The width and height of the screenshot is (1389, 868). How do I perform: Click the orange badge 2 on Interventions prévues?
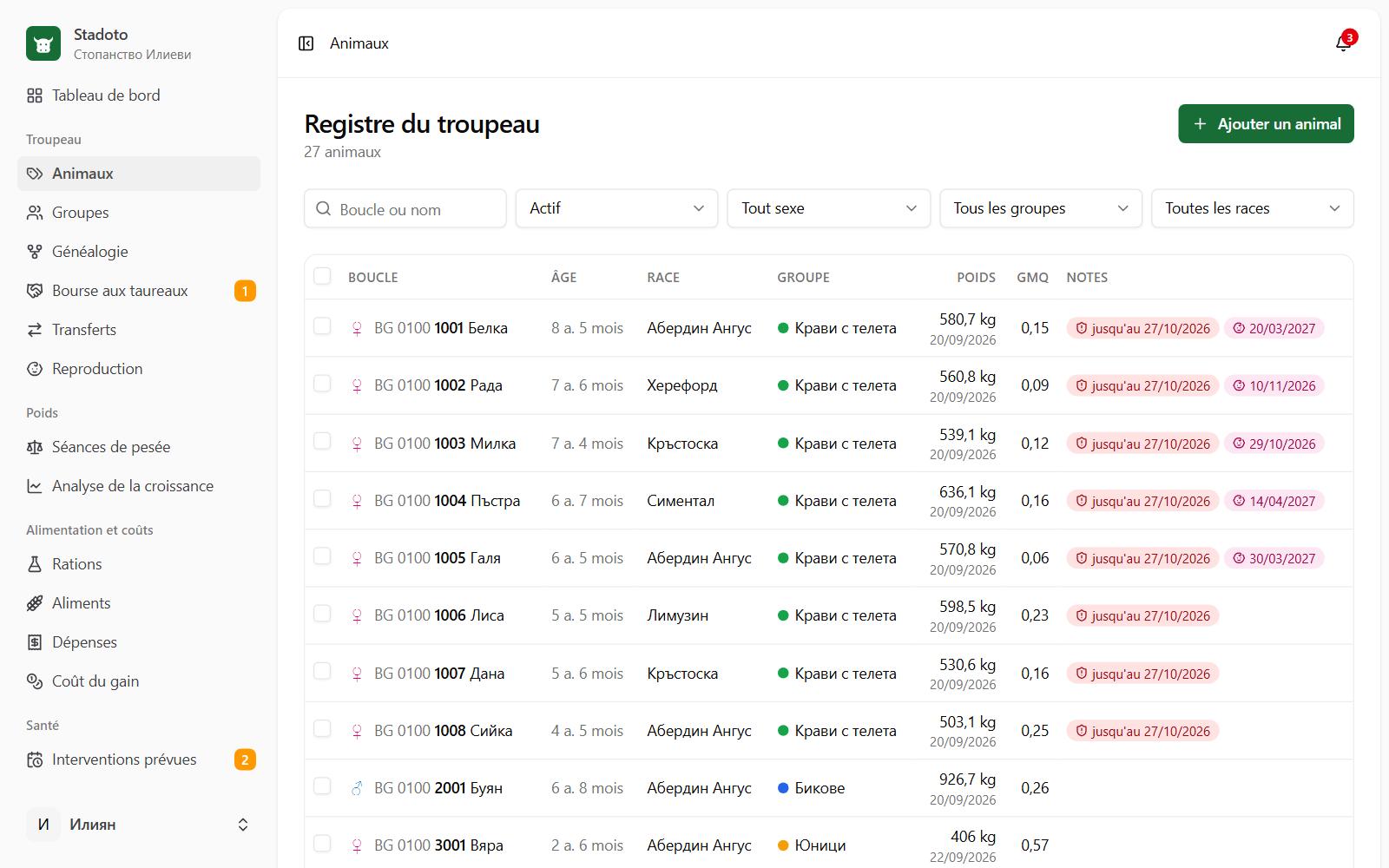(x=245, y=759)
